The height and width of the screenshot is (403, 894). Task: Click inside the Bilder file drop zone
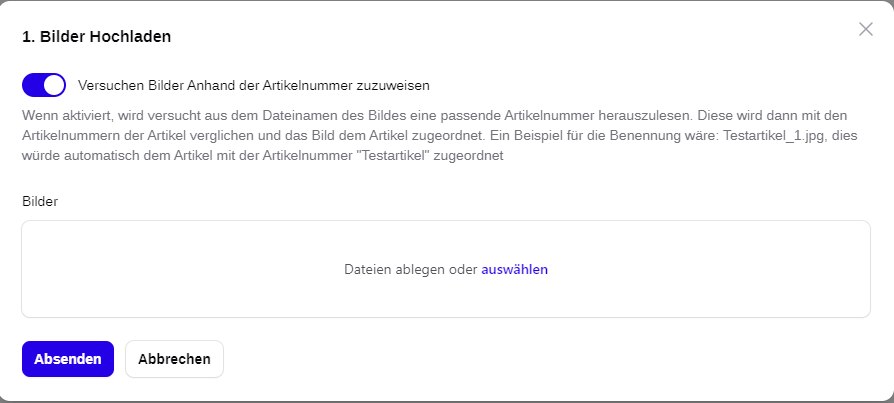click(446, 269)
